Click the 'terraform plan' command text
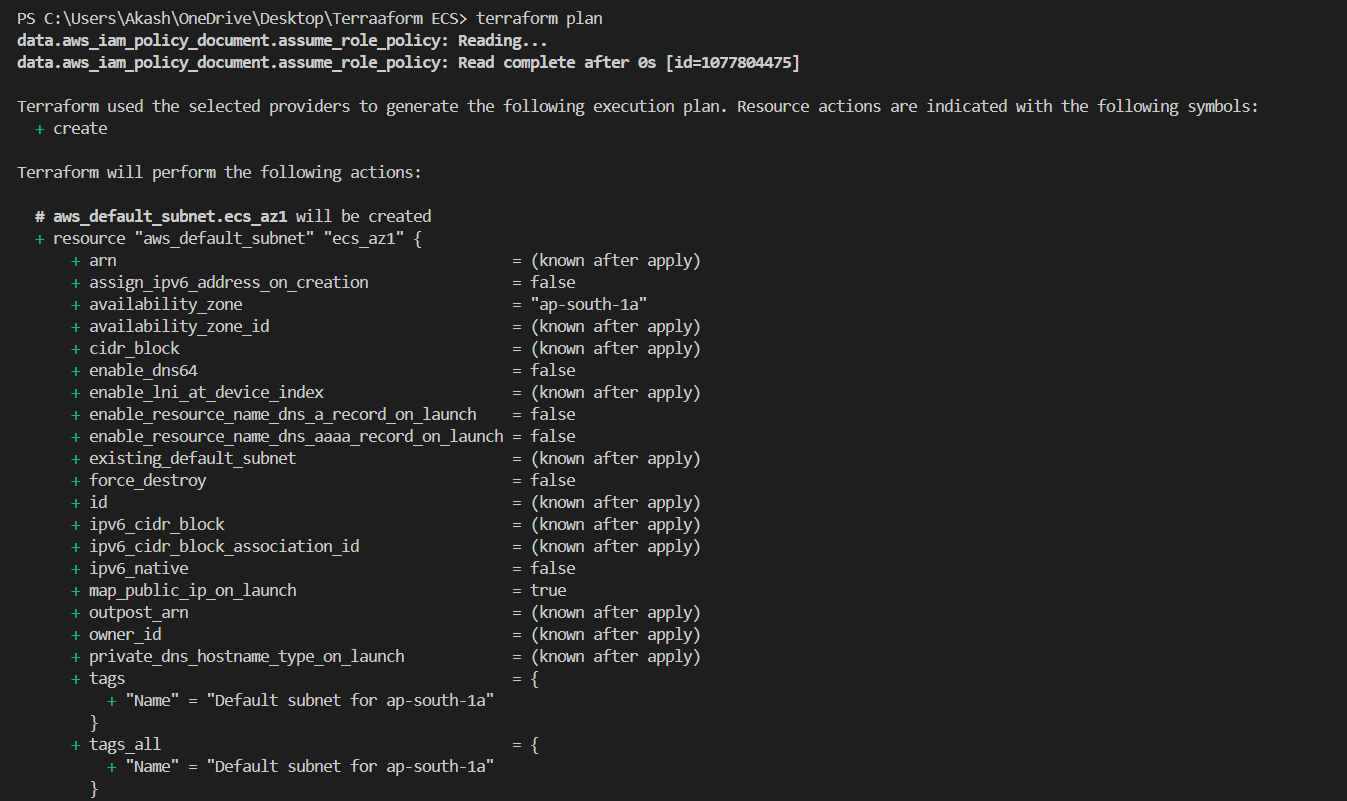Viewport: 1347px width, 801px height. pos(539,19)
